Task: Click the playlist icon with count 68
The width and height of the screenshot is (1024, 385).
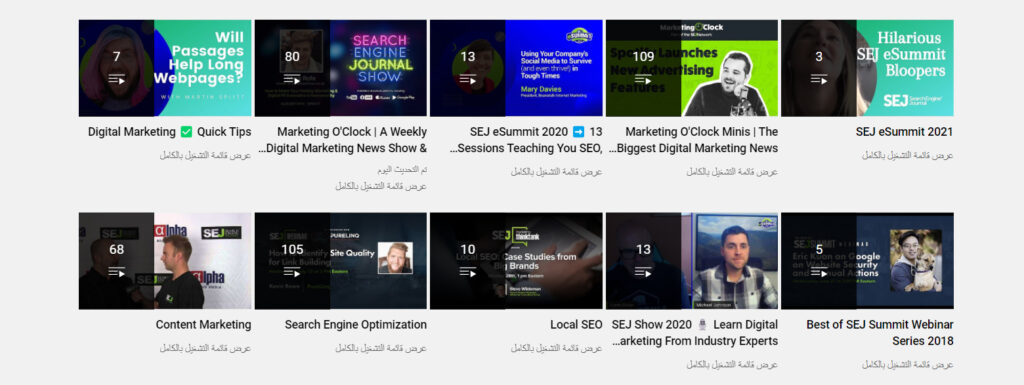Action: pyautogui.click(x=116, y=272)
